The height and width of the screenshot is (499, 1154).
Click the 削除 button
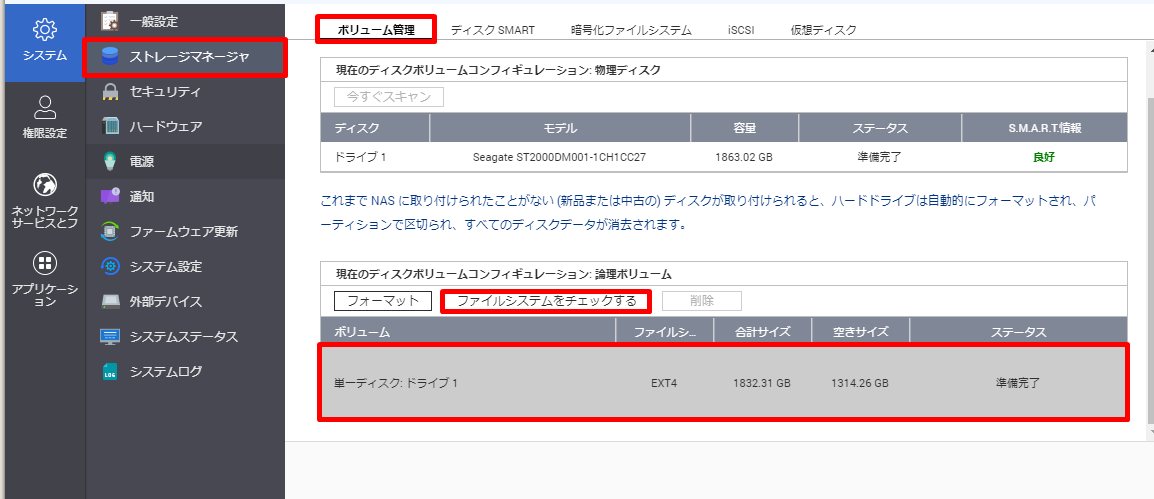(x=701, y=301)
